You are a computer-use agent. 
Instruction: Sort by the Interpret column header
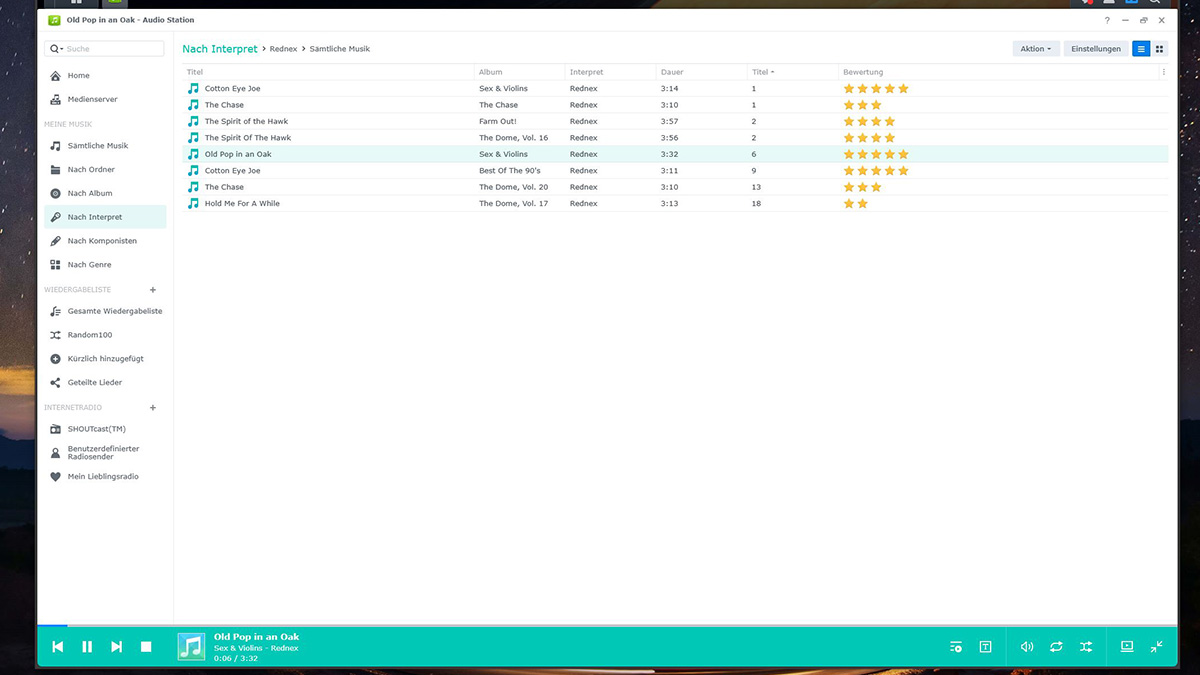tap(610, 72)
